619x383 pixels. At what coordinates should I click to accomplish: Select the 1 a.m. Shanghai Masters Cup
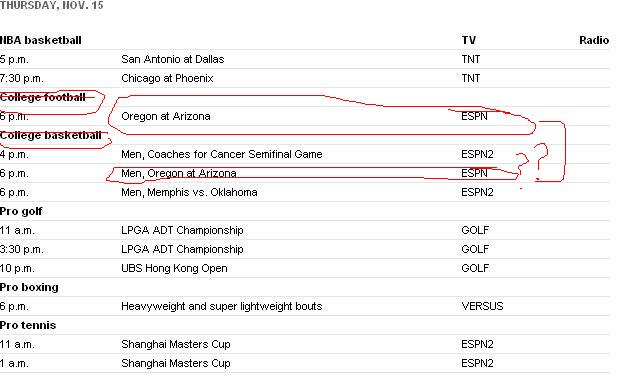[176, 363]
